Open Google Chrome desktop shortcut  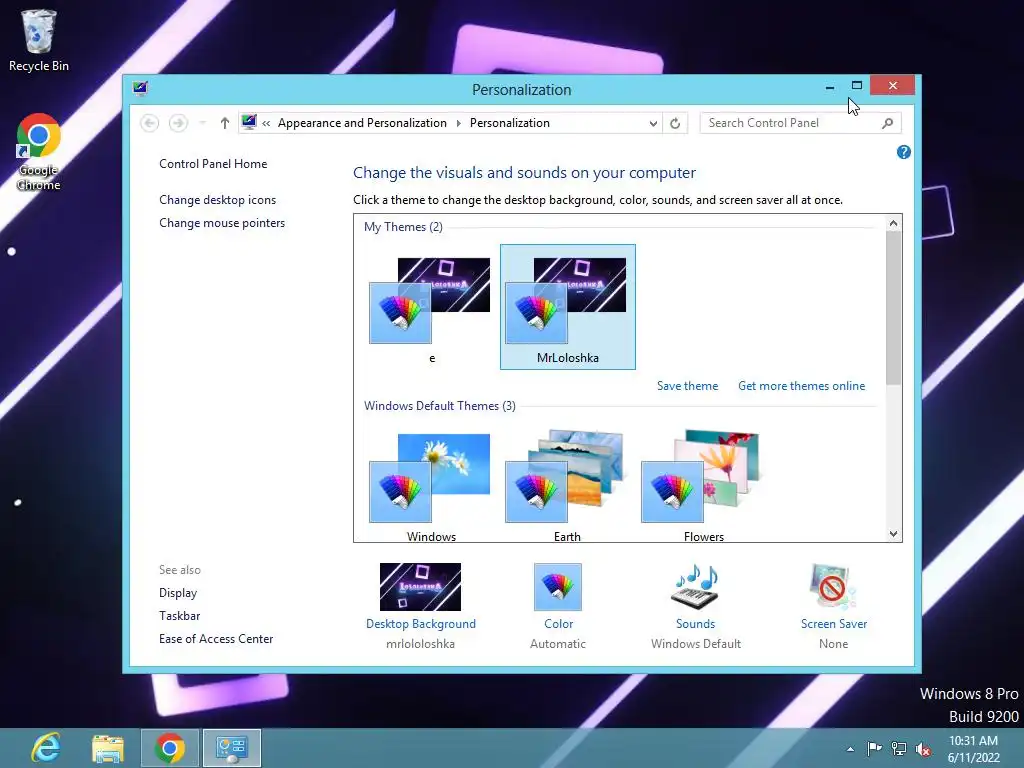pyautogui.click(x=39, y=152)
